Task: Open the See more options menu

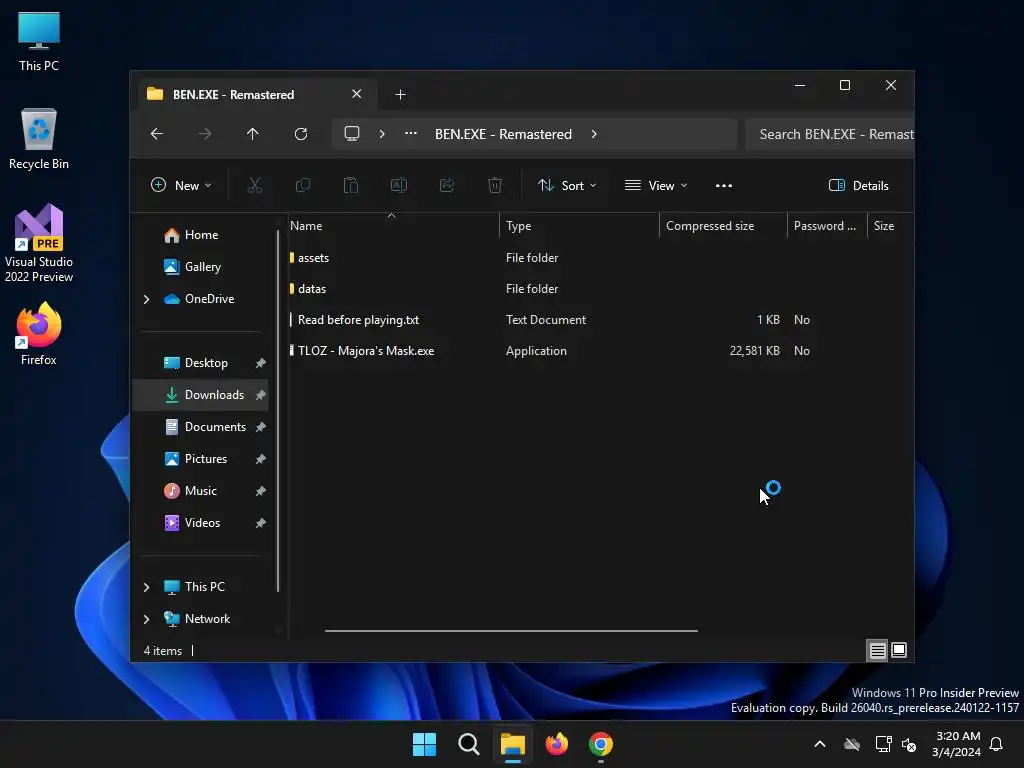Action: click(724, 185)
